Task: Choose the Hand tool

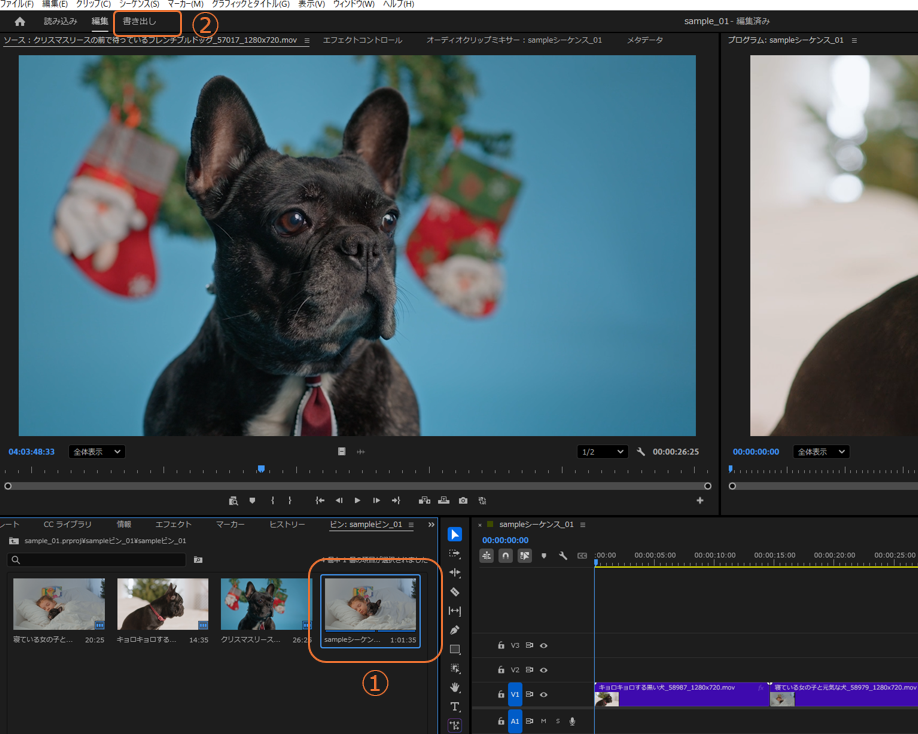Action: pyautogui.click(x=455, y=688)
